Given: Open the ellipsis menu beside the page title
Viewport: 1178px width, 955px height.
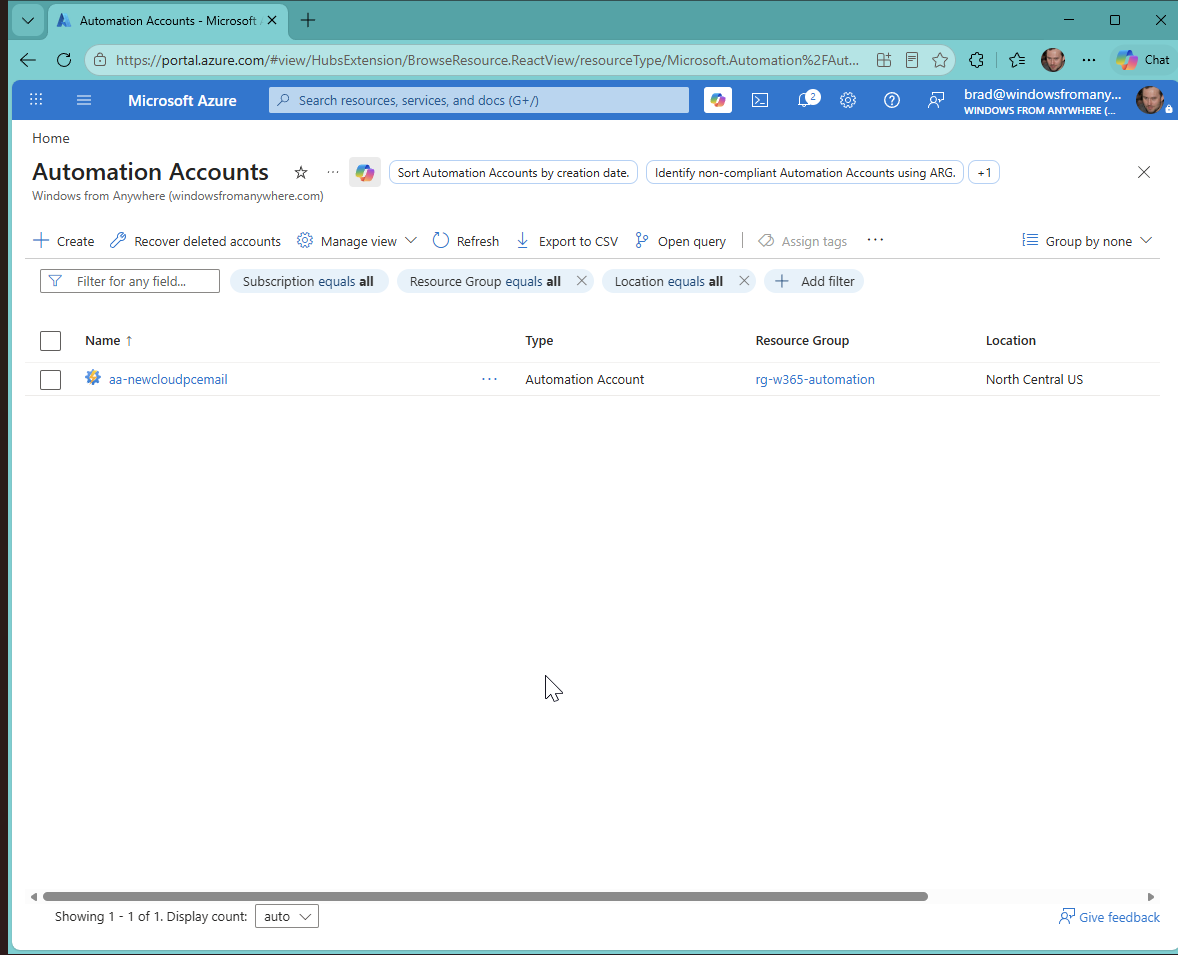Looking at the screenshot, I should tap(333, 172).
